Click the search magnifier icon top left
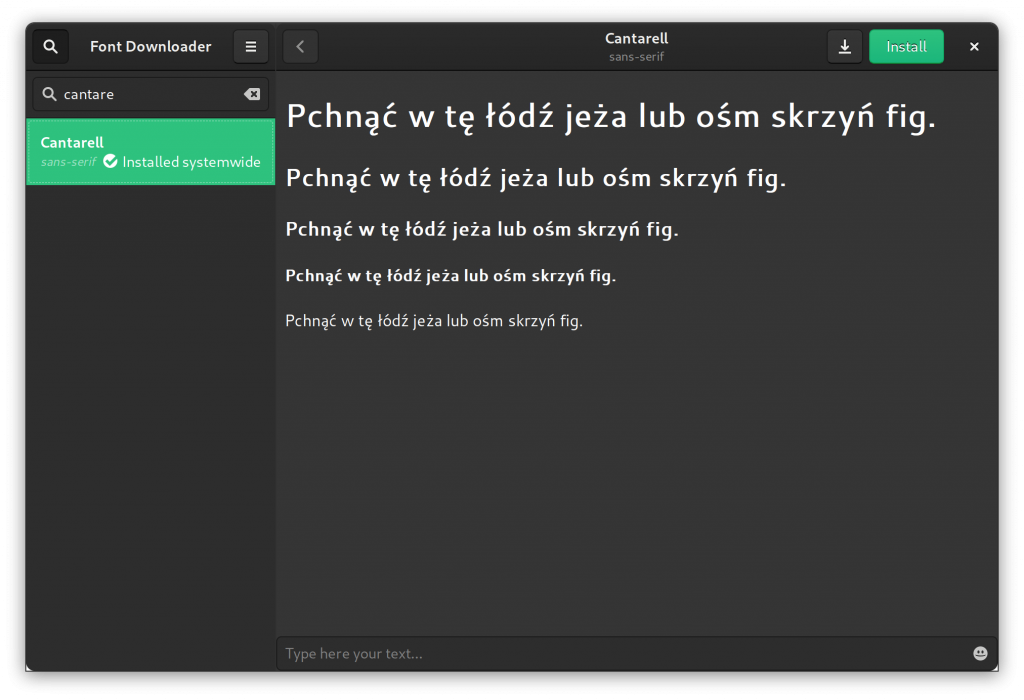The image size is (1024, 700). pyautogui.click(x=50, y=46)
